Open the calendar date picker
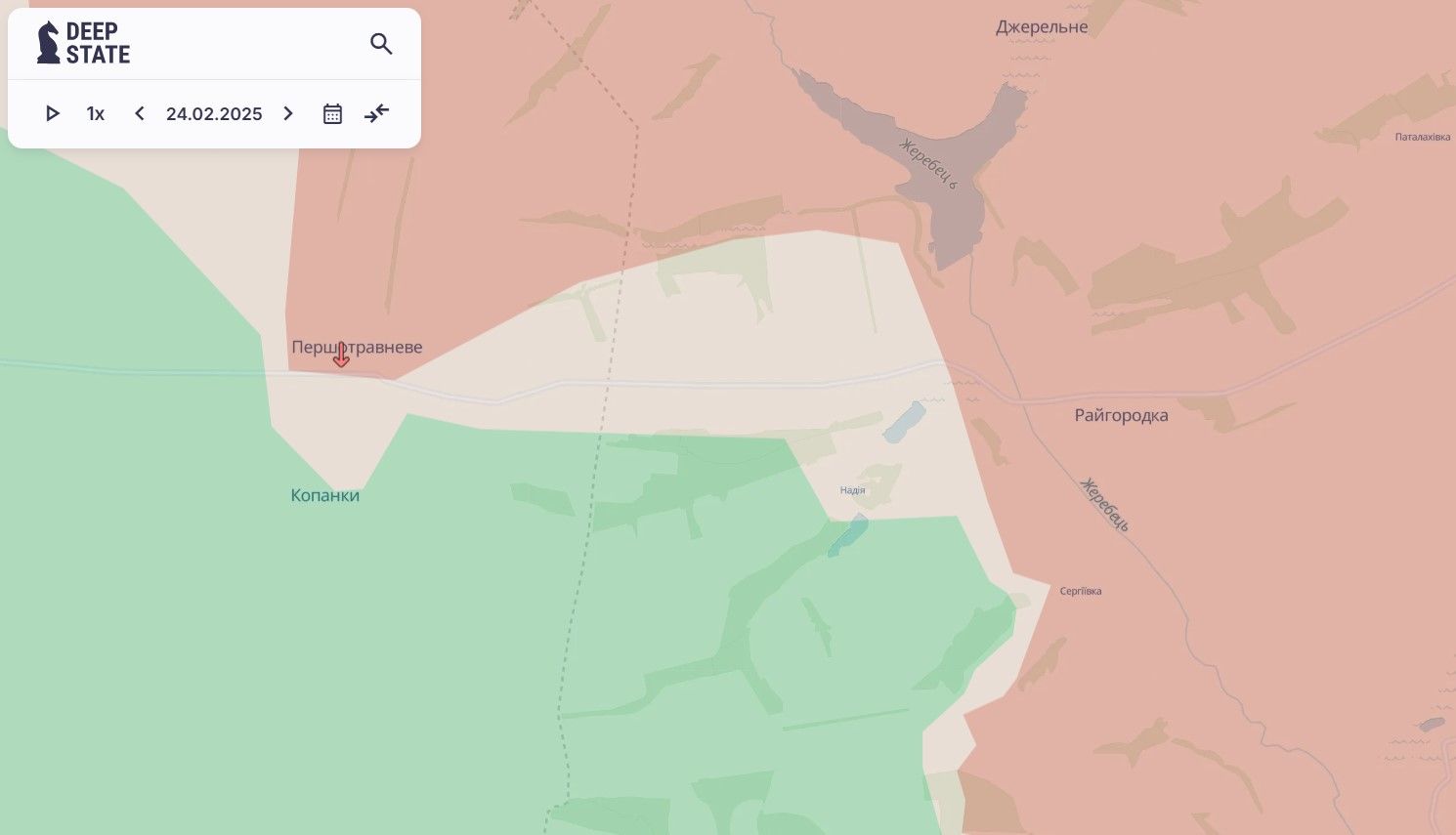This screenshot has width=1456, height=835. [x=332, y=114]
